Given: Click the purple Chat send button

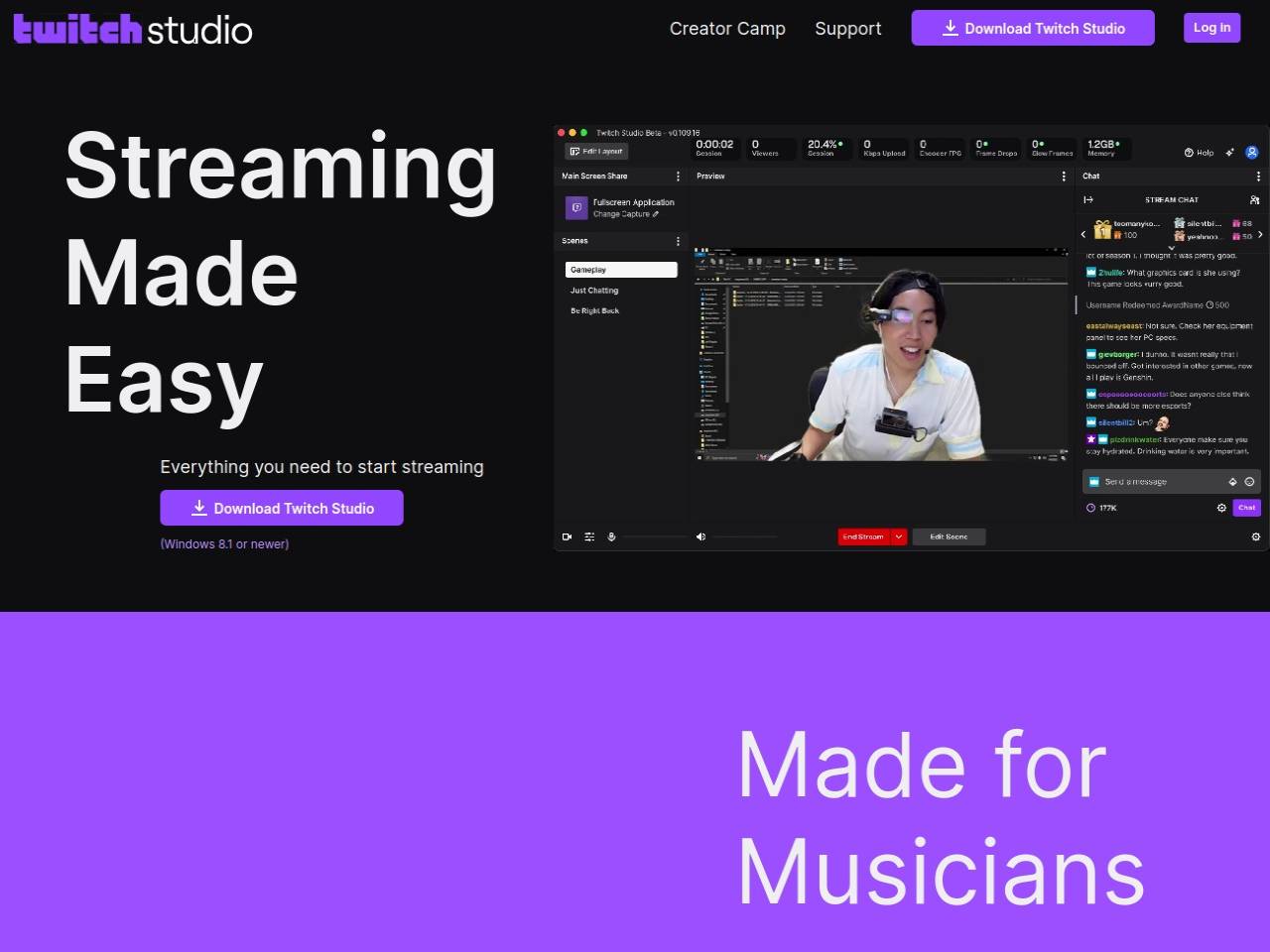Looking at the screenshot, I should pos(1246,508).
